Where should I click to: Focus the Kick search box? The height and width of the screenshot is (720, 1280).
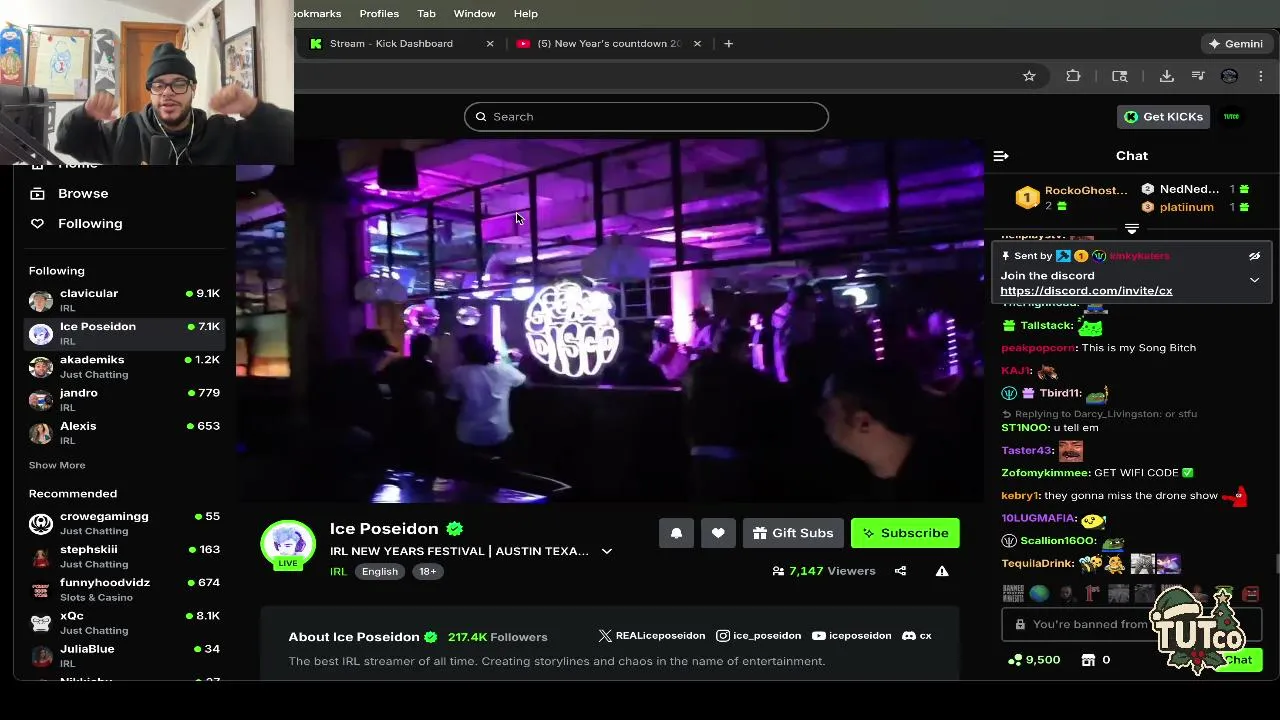tap(646, 117)
